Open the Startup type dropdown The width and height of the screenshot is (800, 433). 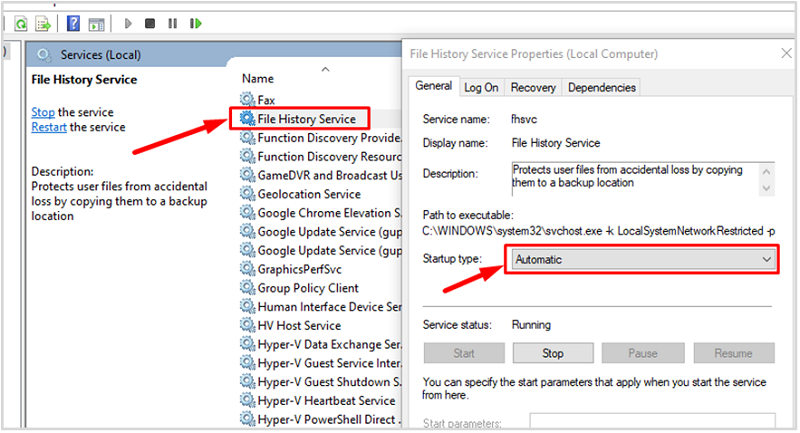(x=641, y=259)
